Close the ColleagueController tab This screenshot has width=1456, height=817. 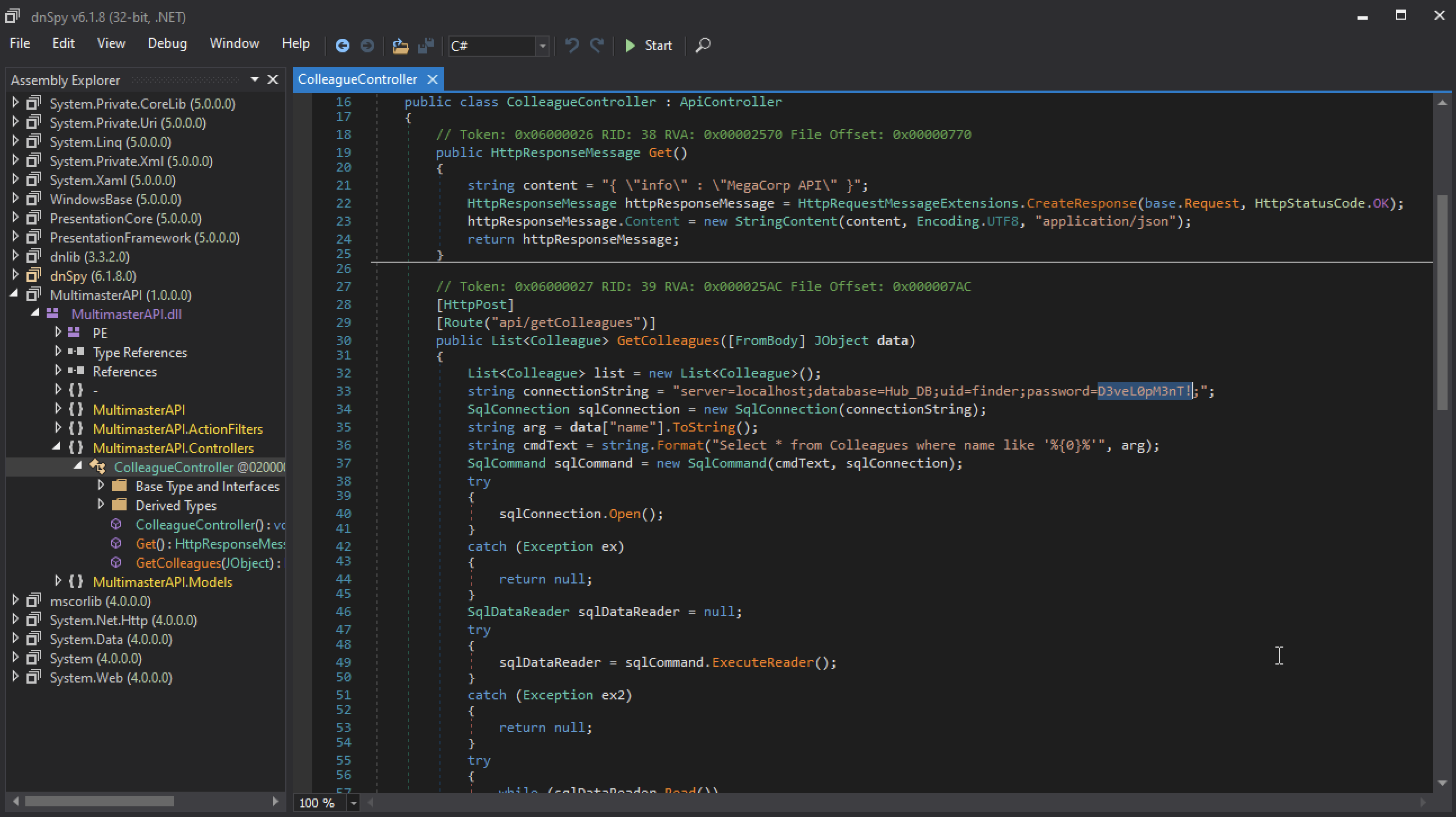tap(433, 80)
